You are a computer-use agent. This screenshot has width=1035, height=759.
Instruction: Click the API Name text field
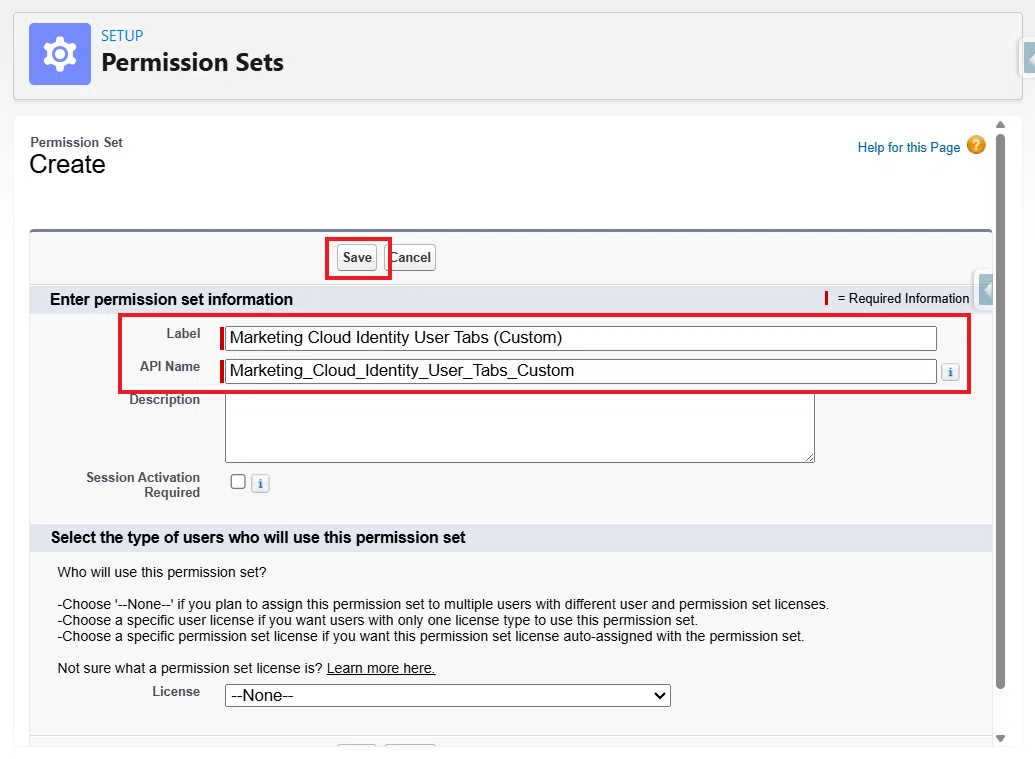(581, 371)
